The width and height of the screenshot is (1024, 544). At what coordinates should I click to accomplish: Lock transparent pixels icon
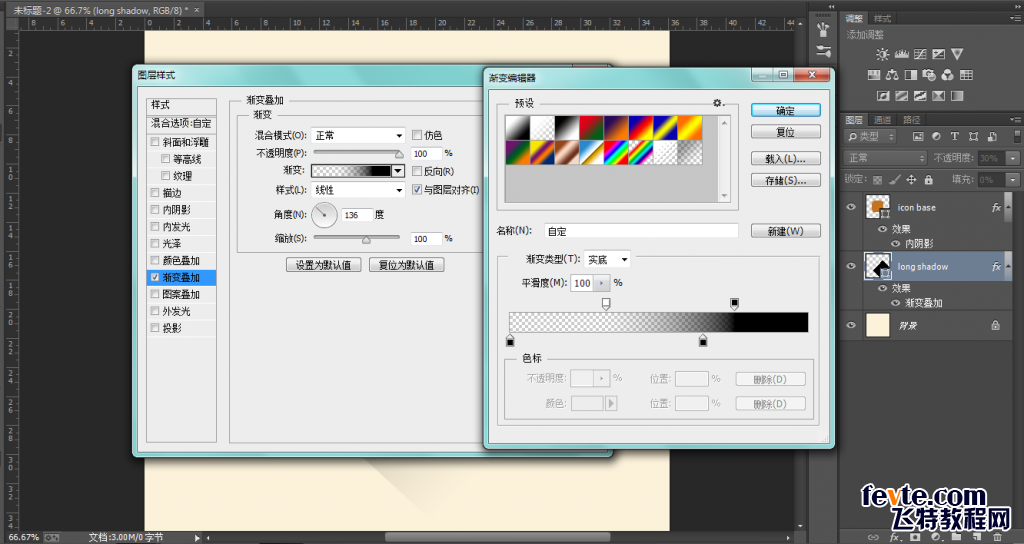(877, 180)
